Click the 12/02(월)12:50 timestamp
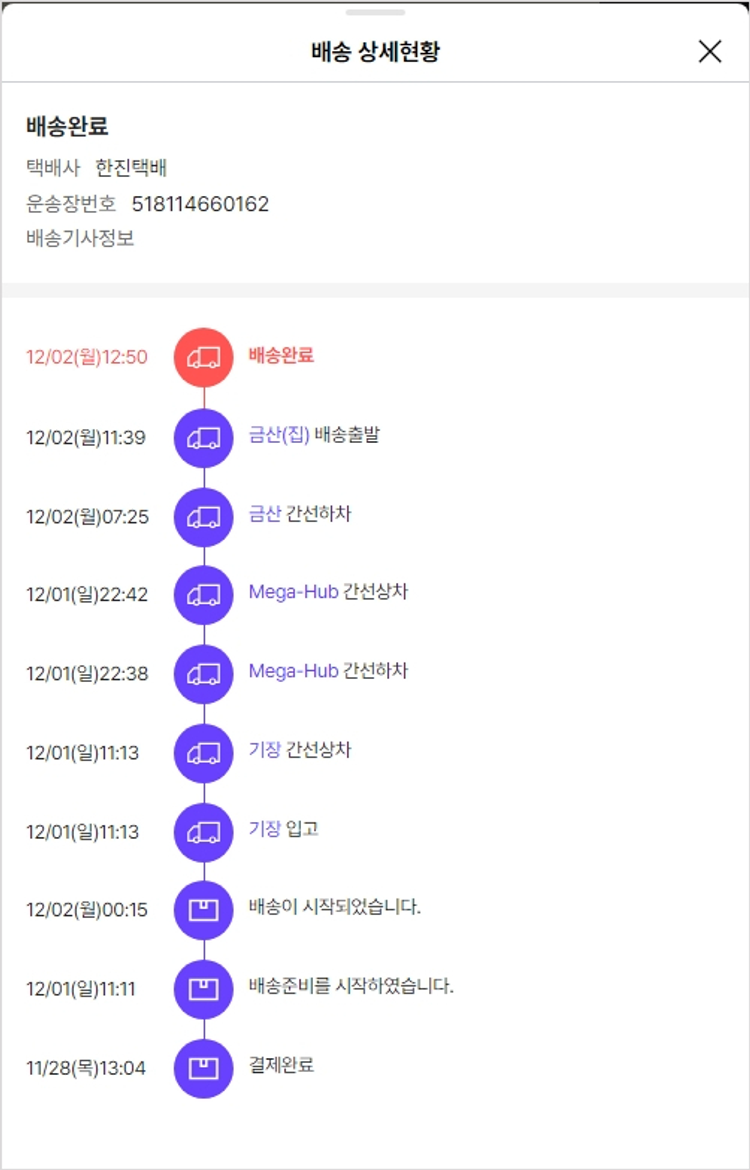The height and width of the screenshot is (1170, 750). click(x=87, y=357)
